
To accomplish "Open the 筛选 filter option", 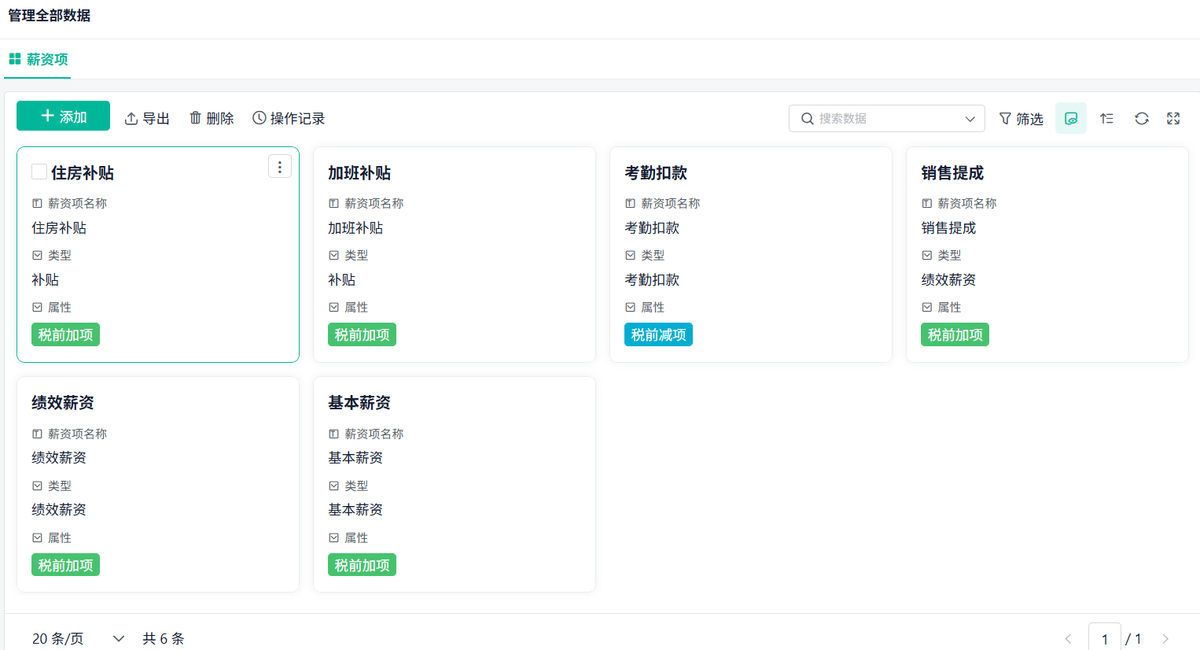I will [1021, 118].
